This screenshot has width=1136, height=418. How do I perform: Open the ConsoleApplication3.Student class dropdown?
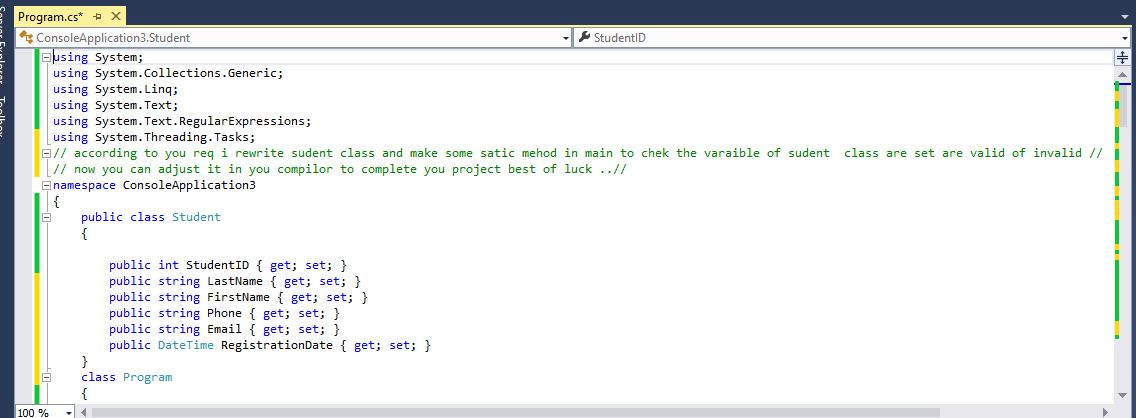[565, 38]
